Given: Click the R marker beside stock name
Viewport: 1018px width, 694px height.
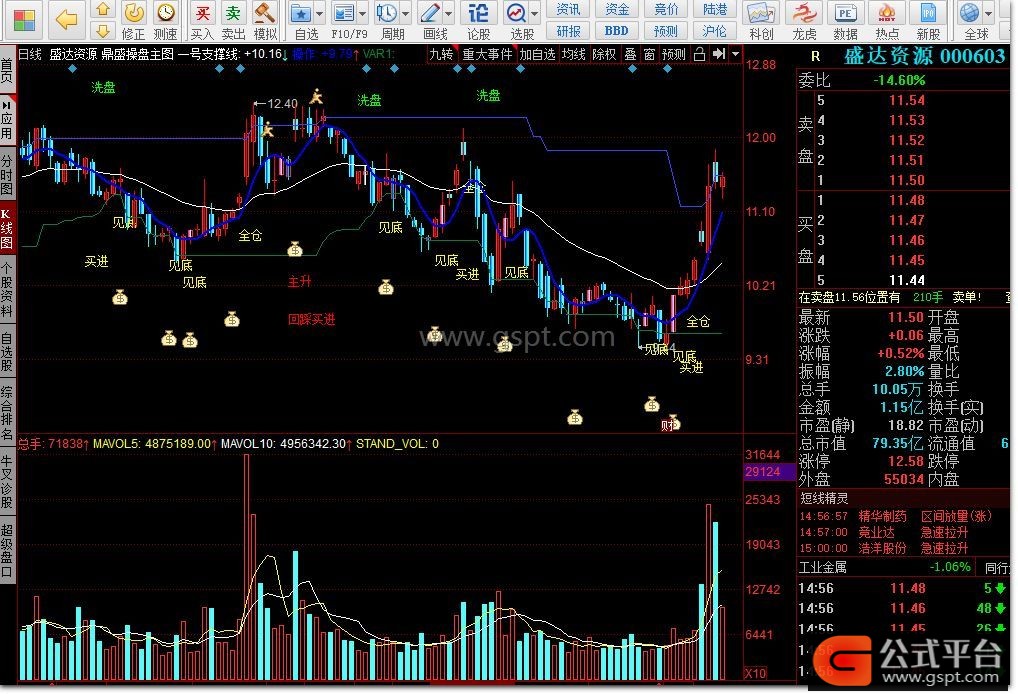Looking at the screenshot, I should [x=815, y=56].
